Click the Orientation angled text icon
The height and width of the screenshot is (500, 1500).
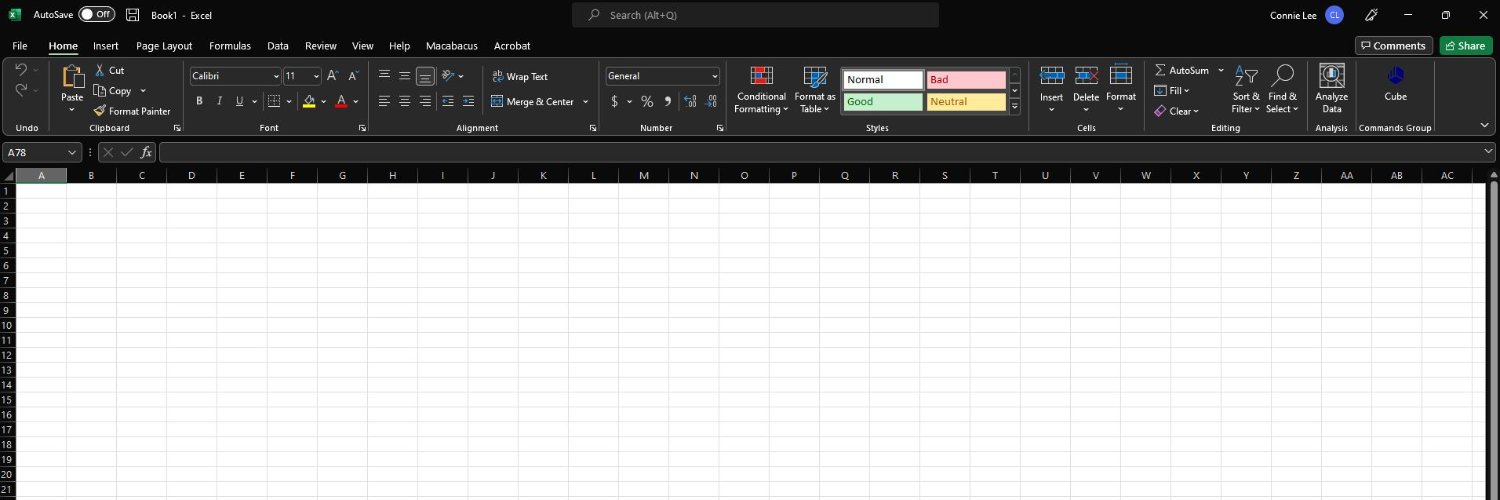[448, 76]
